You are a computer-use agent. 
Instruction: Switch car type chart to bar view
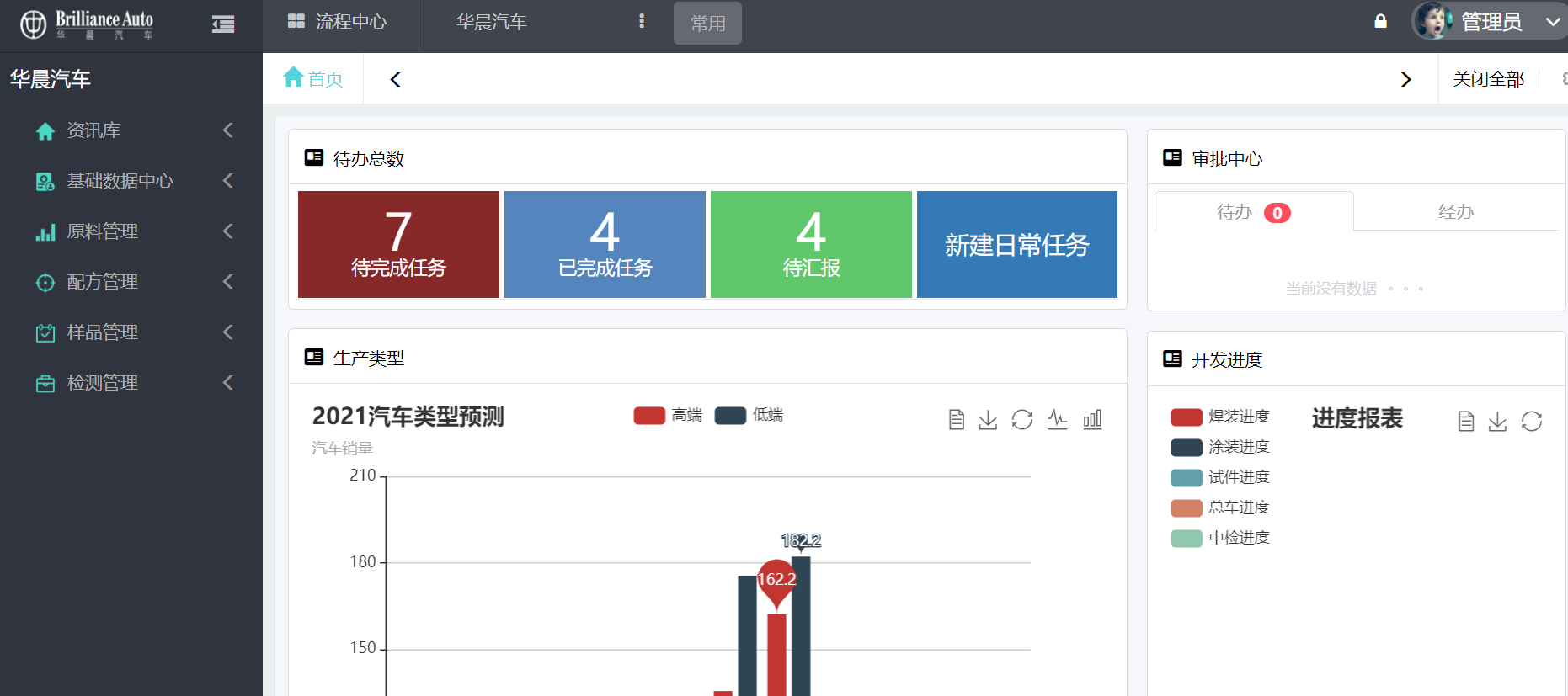(1092, 419)
